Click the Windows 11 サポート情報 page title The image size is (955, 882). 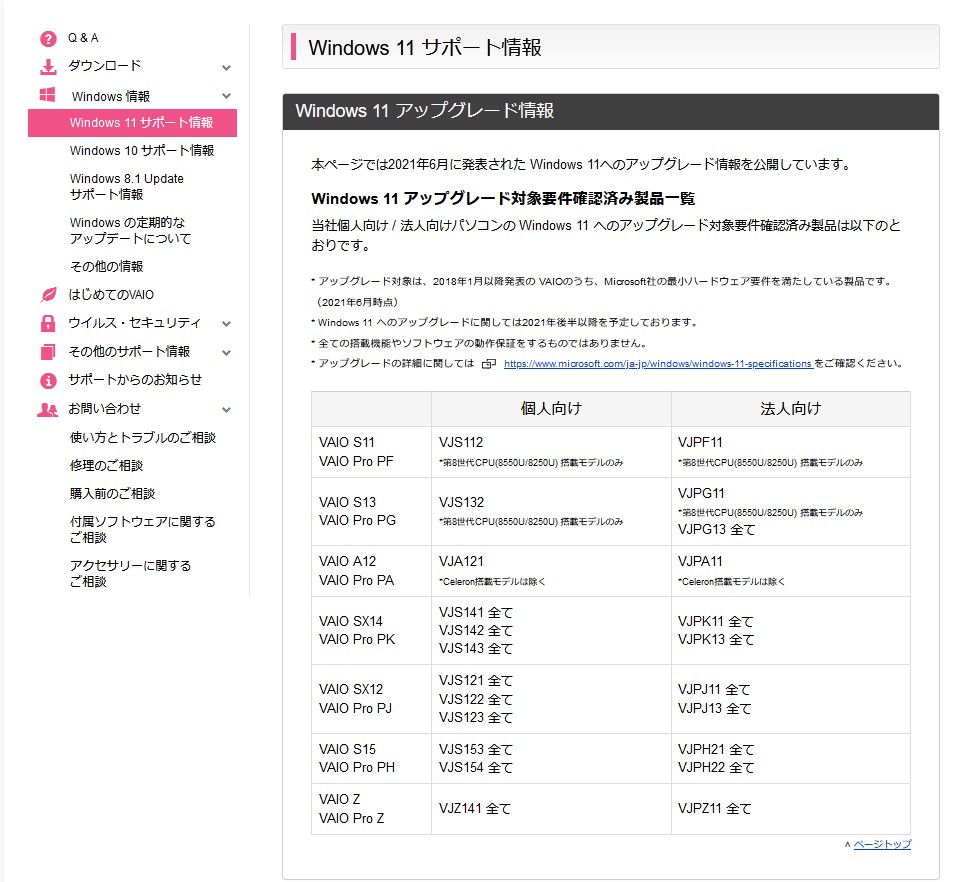(x=425, y=48)
